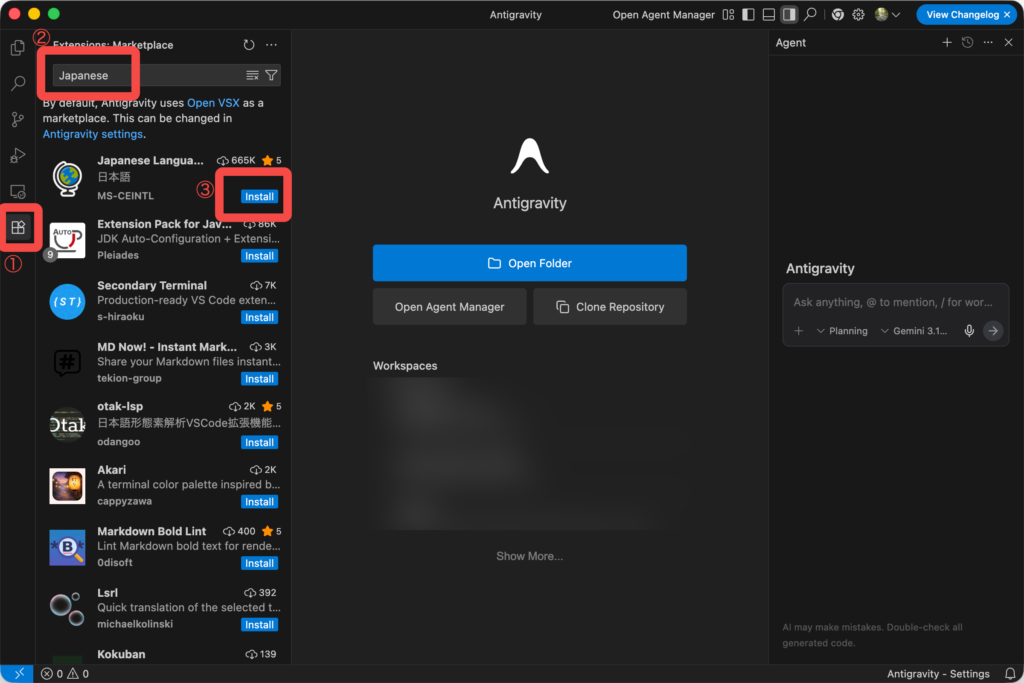Click the Extensions icon in activity bar
Viewport: 1024px width, 683px height.
pos(18,228)
